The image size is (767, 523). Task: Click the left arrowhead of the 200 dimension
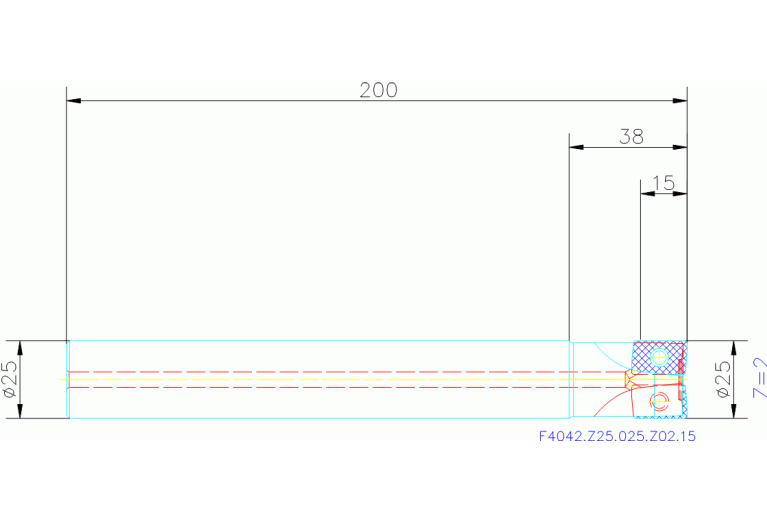click(73, 101)
